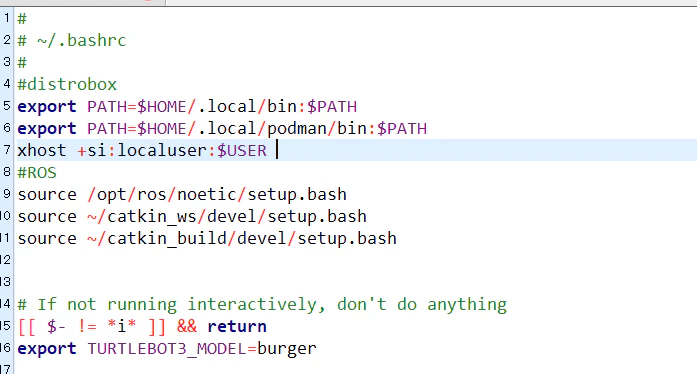Click line number 9 in the gutter
The height and width of the screenshot is (374, 697).
[x=7, y=194]
